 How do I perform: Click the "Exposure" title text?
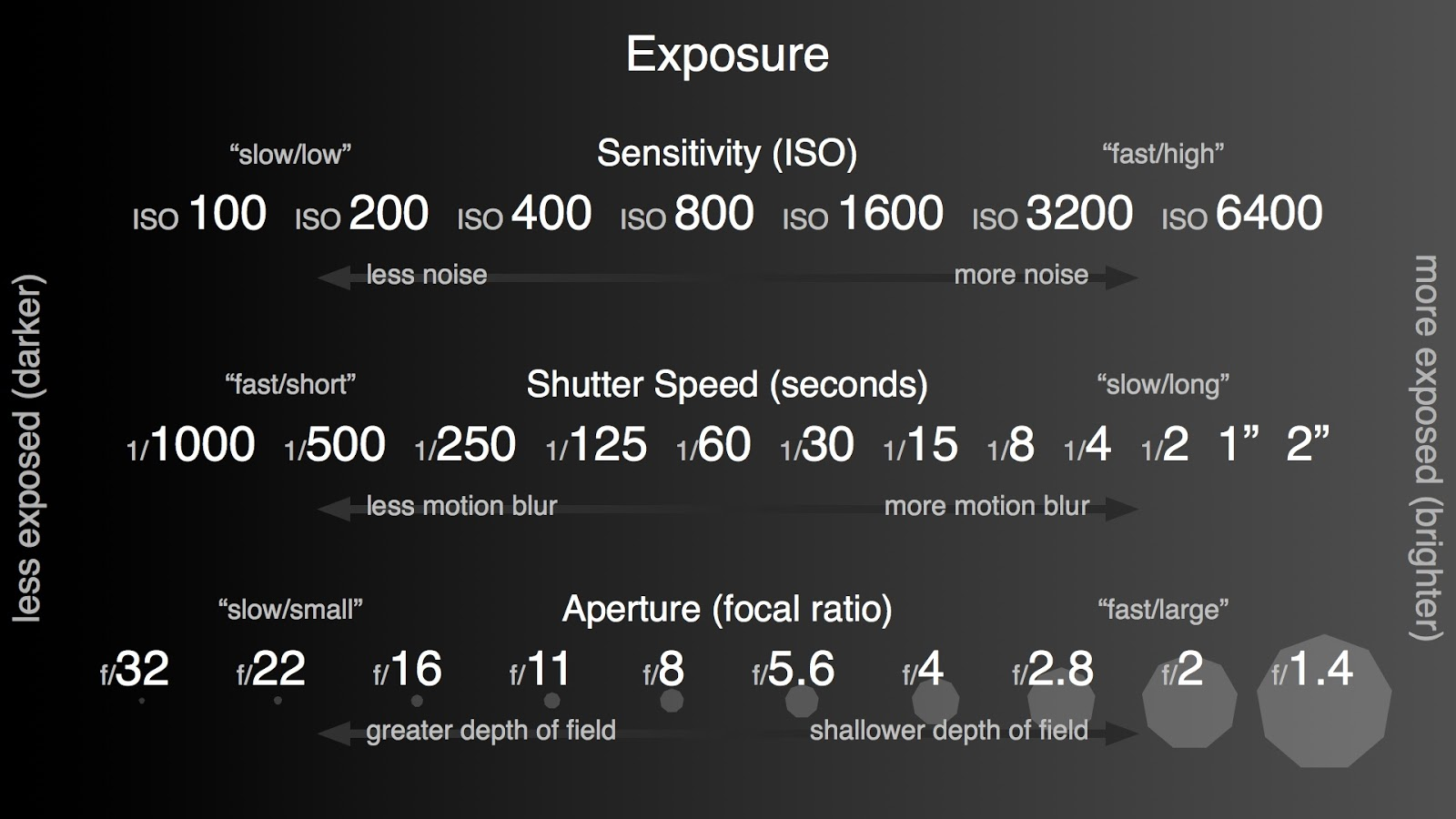727,55
